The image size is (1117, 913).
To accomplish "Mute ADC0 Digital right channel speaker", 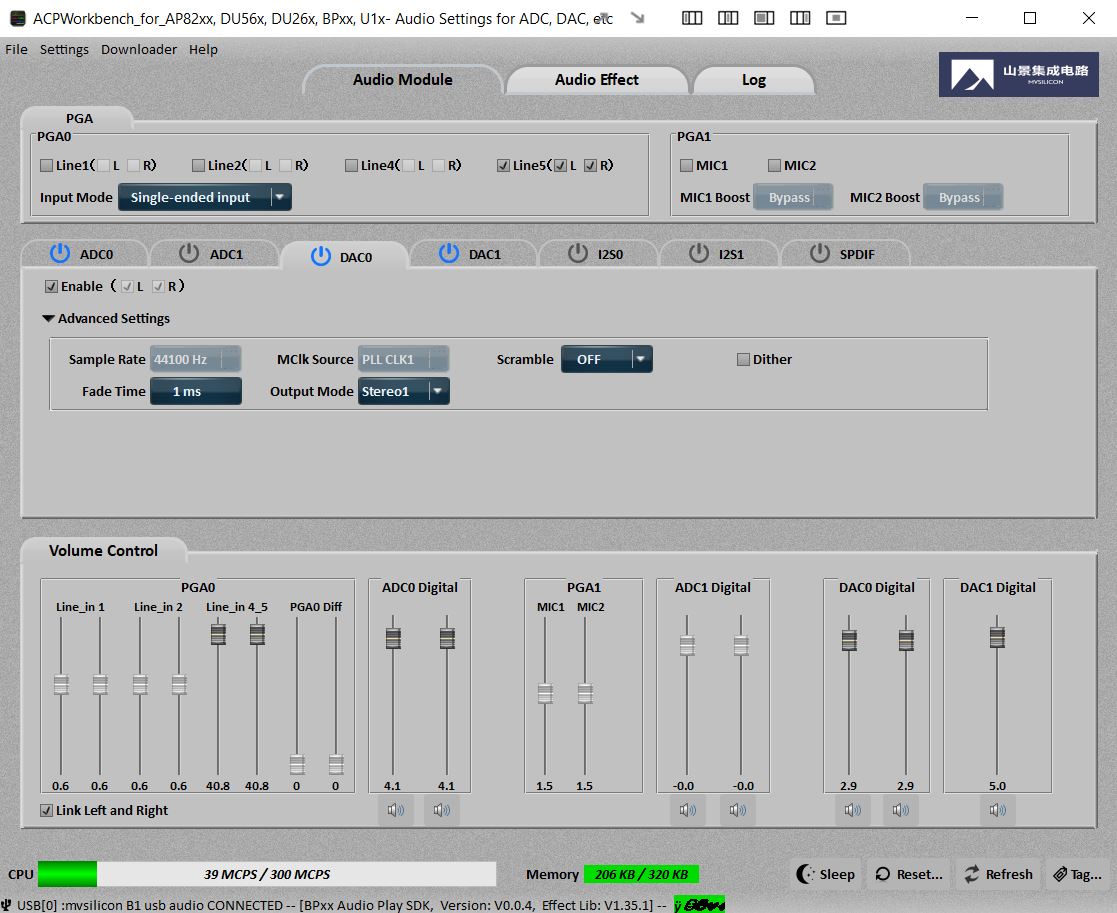I will [442, 810].
